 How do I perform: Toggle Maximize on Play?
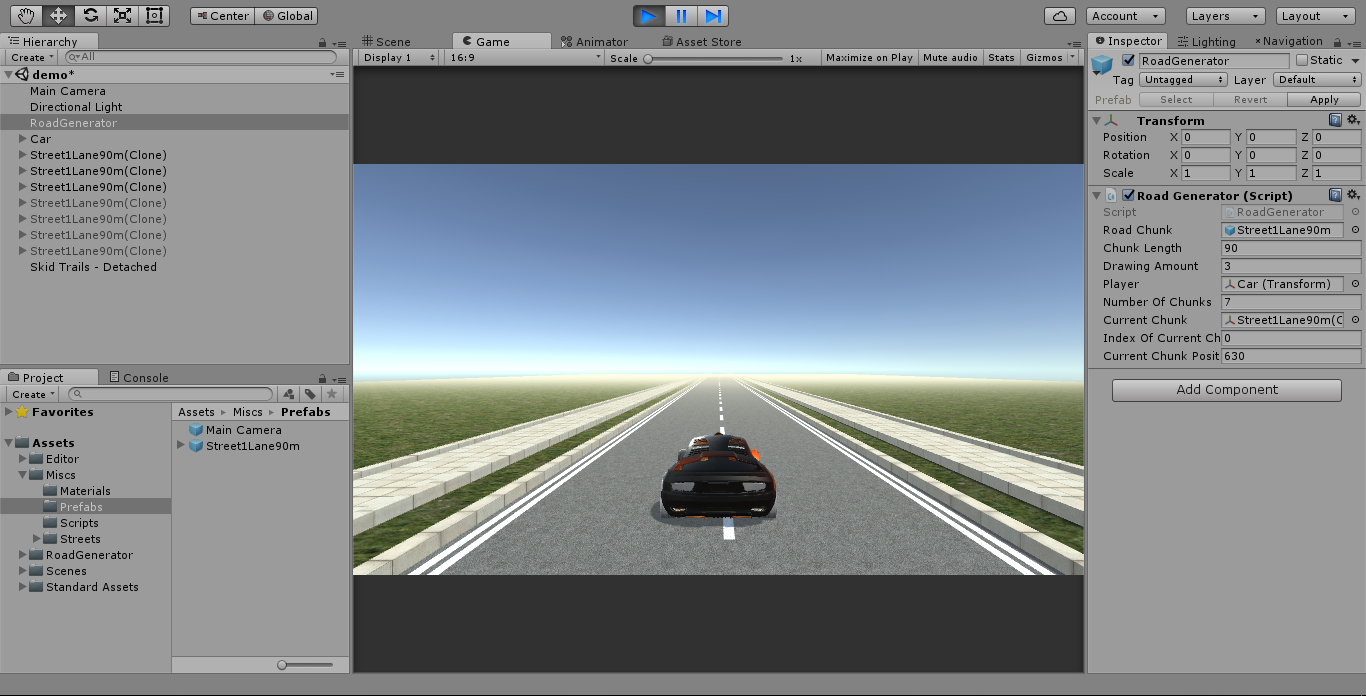[x=868, y=58]
